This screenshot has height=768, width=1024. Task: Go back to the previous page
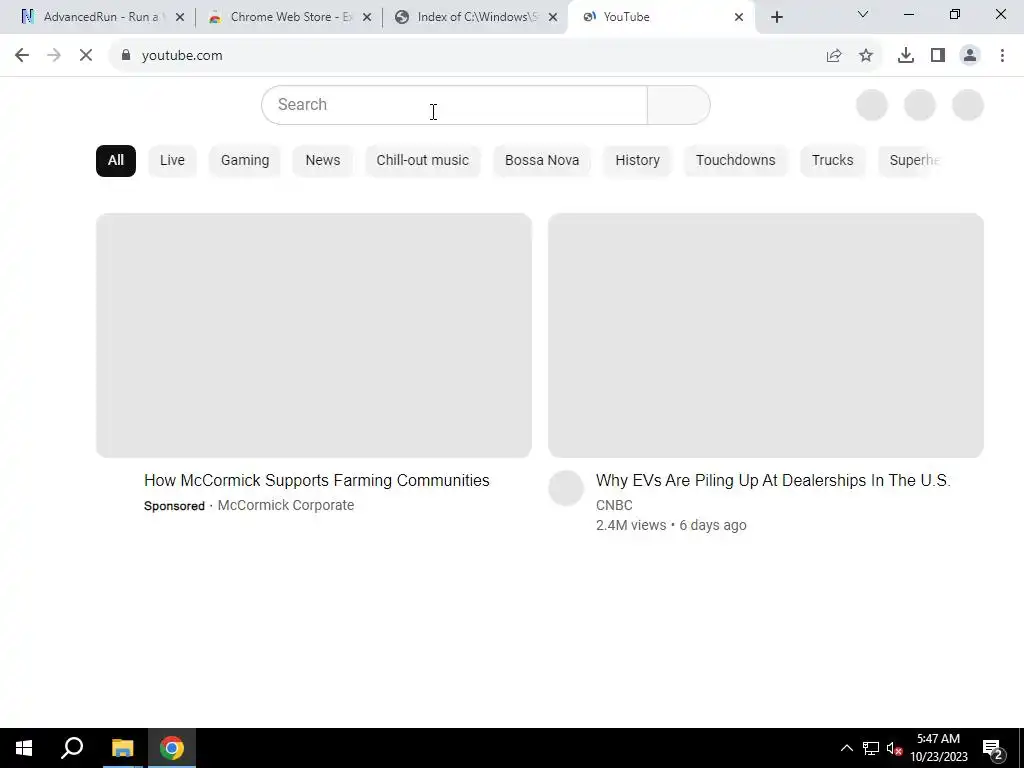[22, 56]
